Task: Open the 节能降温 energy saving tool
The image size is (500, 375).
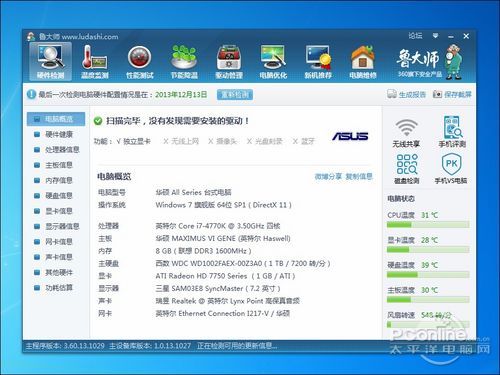Action: (x=184, y=61)
